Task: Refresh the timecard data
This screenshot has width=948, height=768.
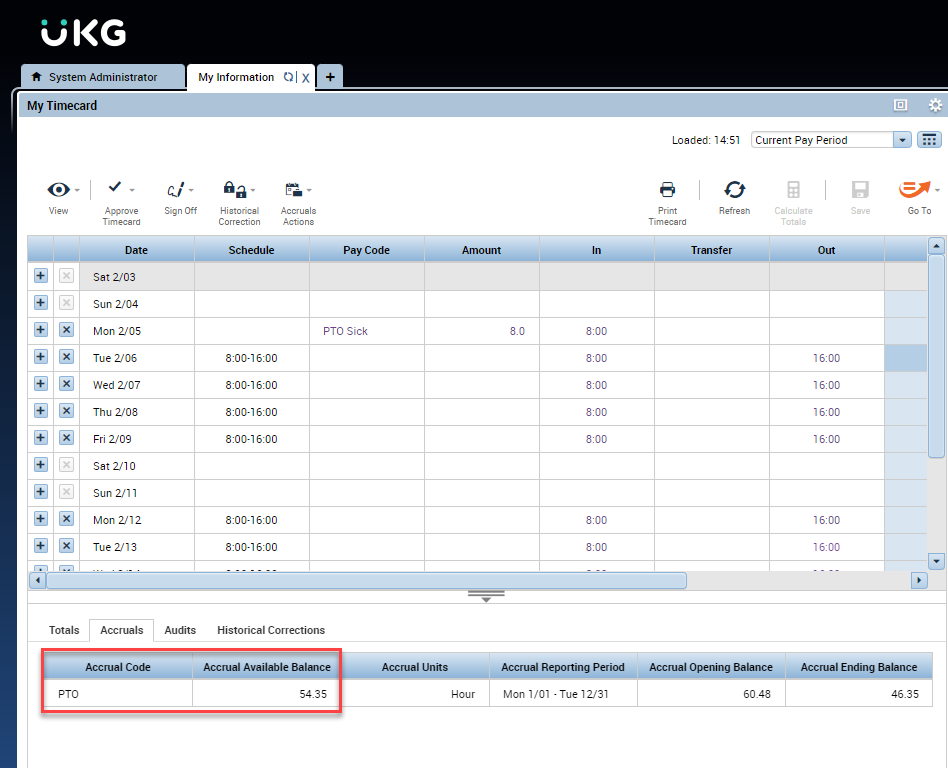Action: point(734,190)
